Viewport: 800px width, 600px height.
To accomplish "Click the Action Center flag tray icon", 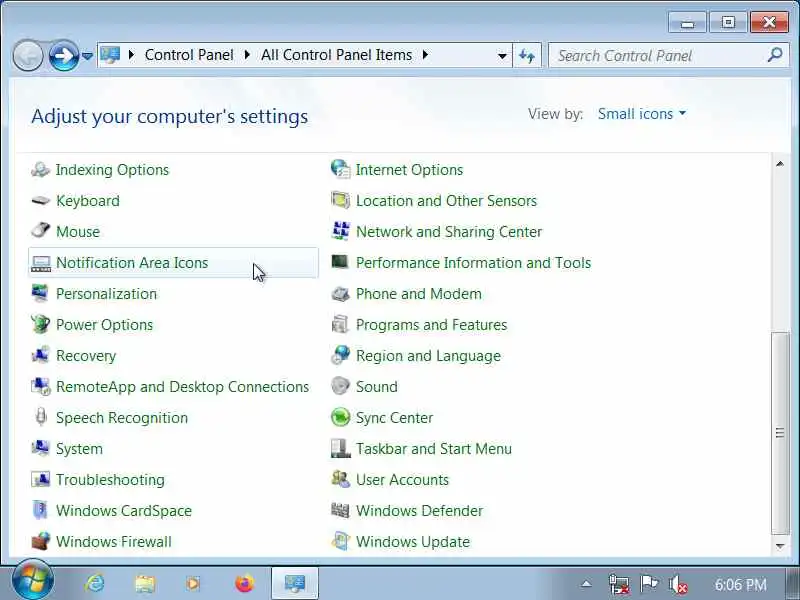I will point(649,583).
